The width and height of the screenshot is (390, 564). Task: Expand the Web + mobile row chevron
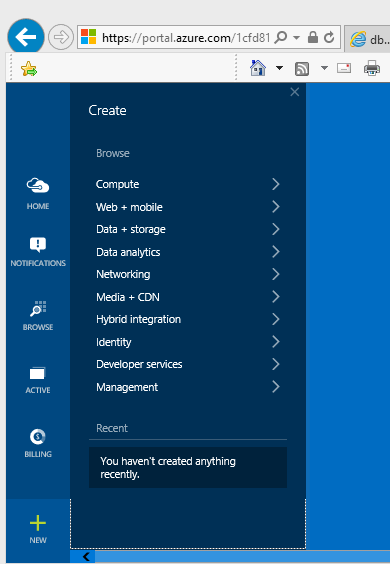point(276,206)
